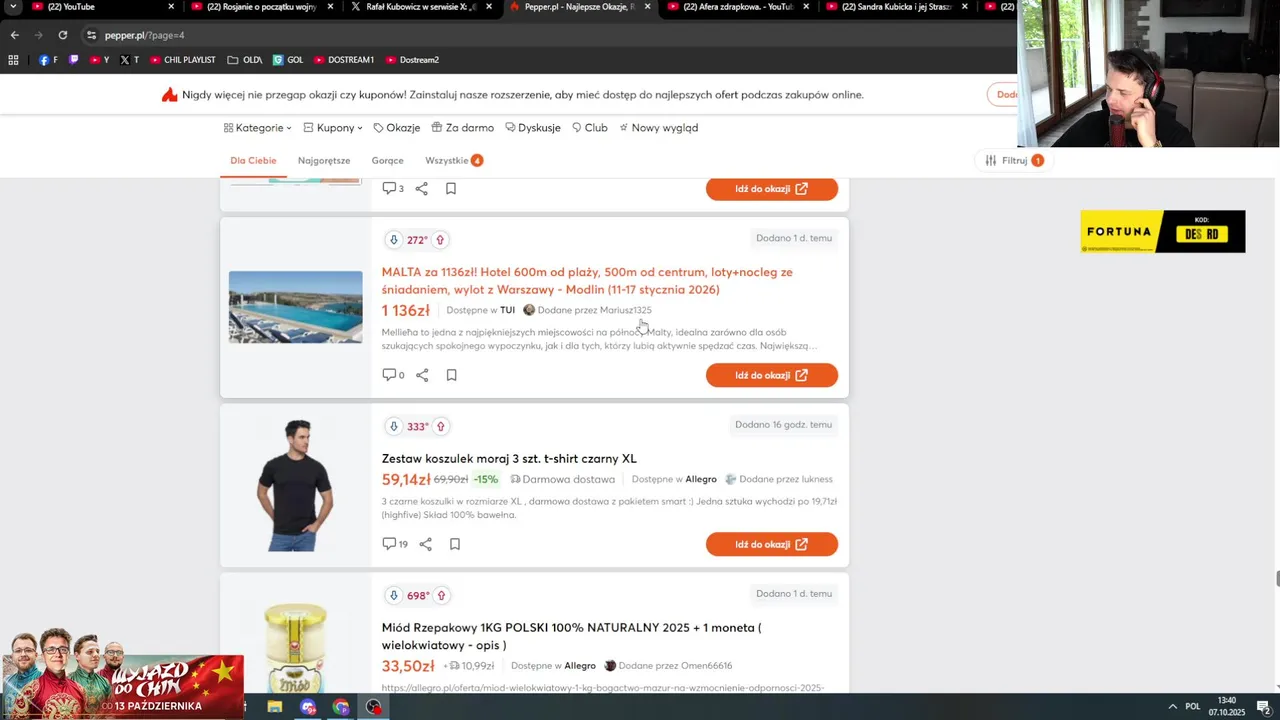Open the 19 comments on koszulek deal
Viewport: 1280px width, 720px height.
395,544
